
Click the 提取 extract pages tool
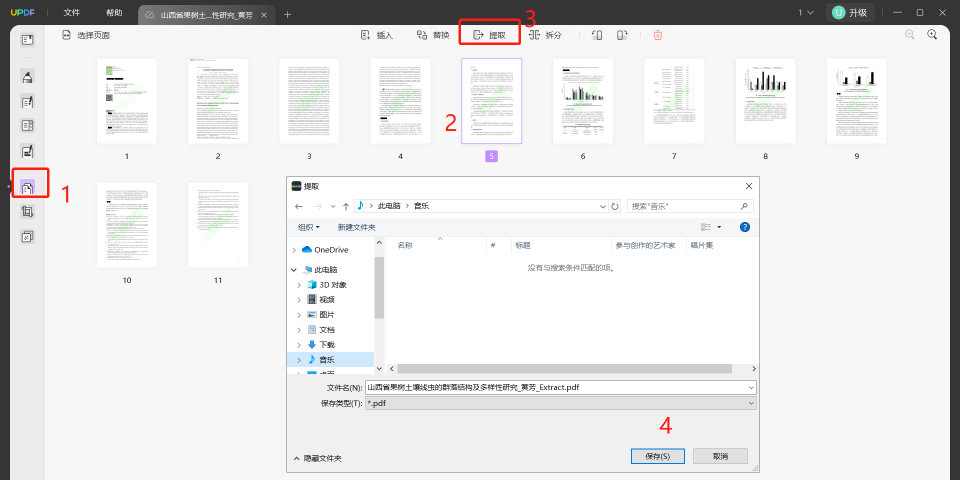coord(490,35)
